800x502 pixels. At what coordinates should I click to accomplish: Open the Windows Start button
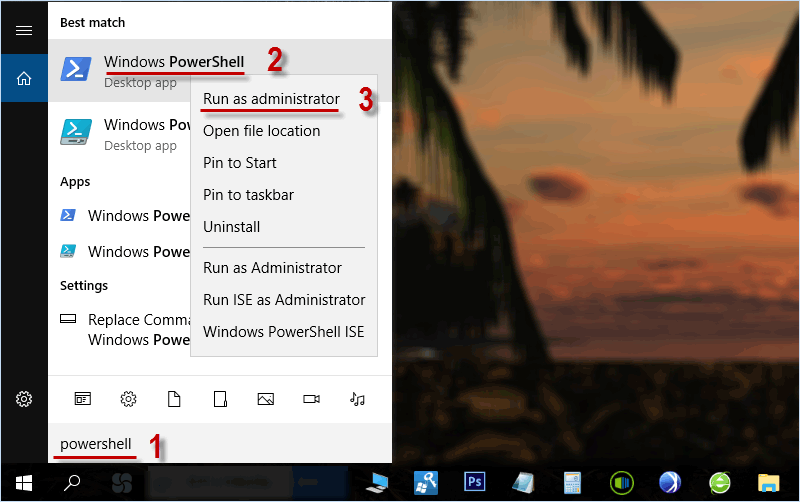coord(24,483)
